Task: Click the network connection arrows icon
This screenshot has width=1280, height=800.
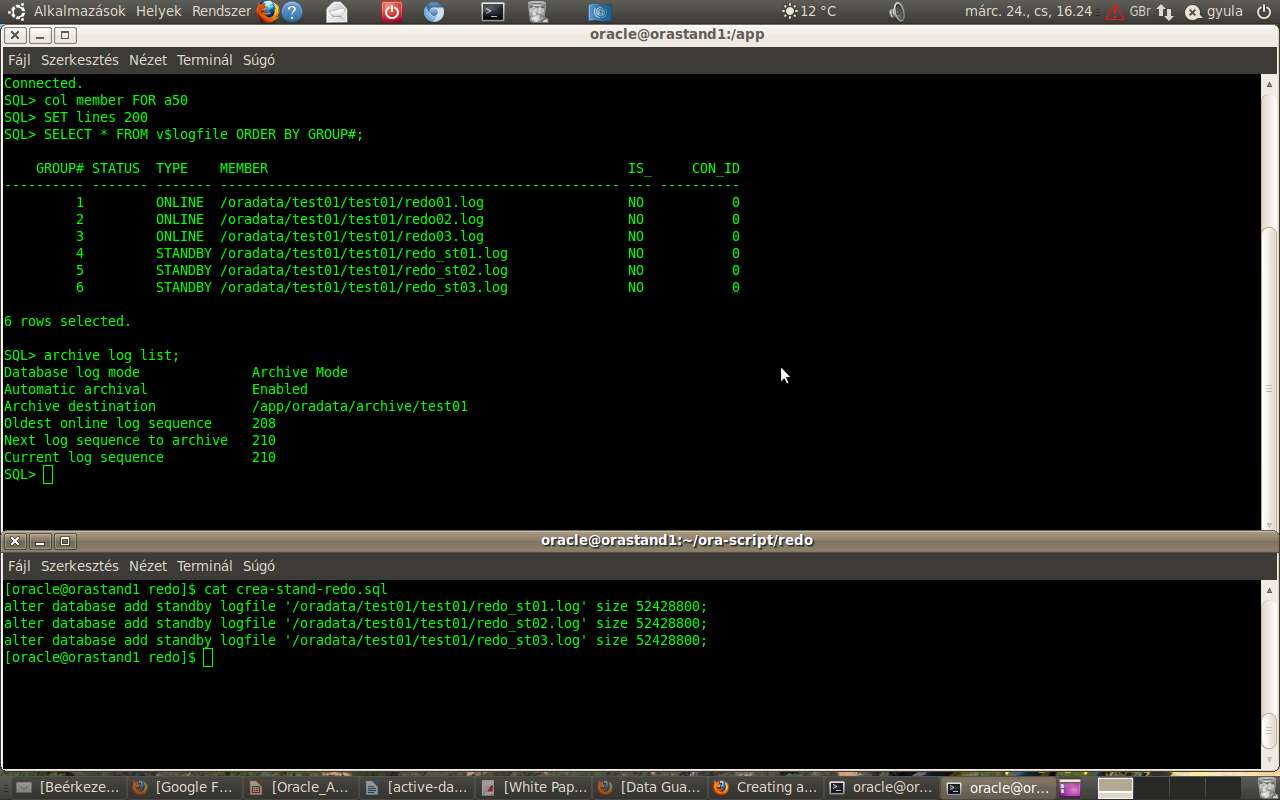Action: pos(1165,12)
